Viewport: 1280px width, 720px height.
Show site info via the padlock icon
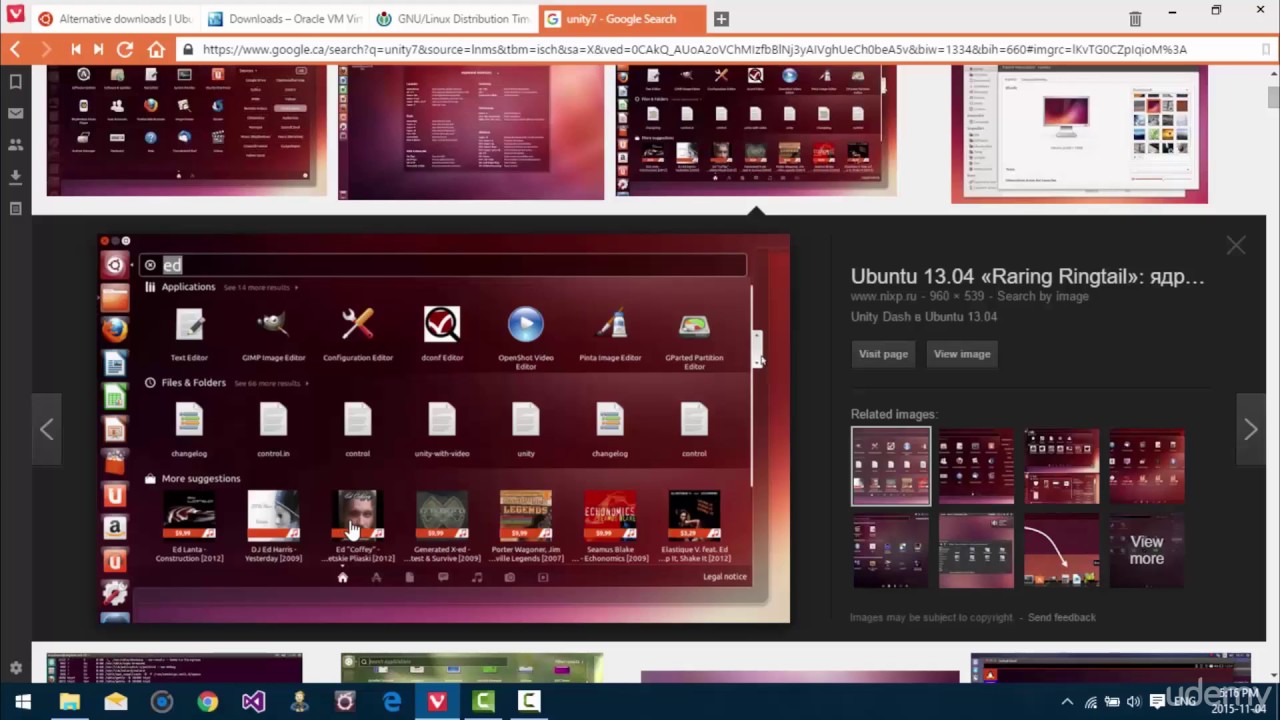(188, 49)
